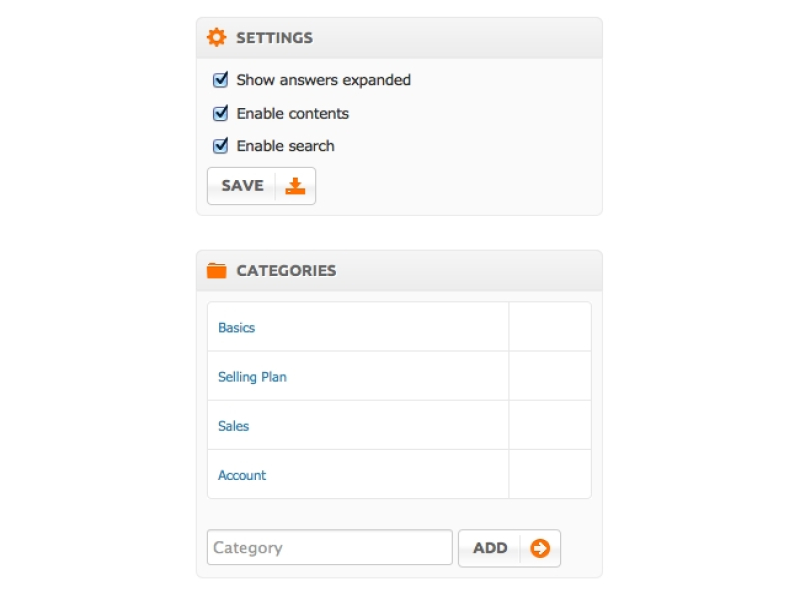
Task: Open the Account category link
Action: pyautogui.click(x=242, y=475)
